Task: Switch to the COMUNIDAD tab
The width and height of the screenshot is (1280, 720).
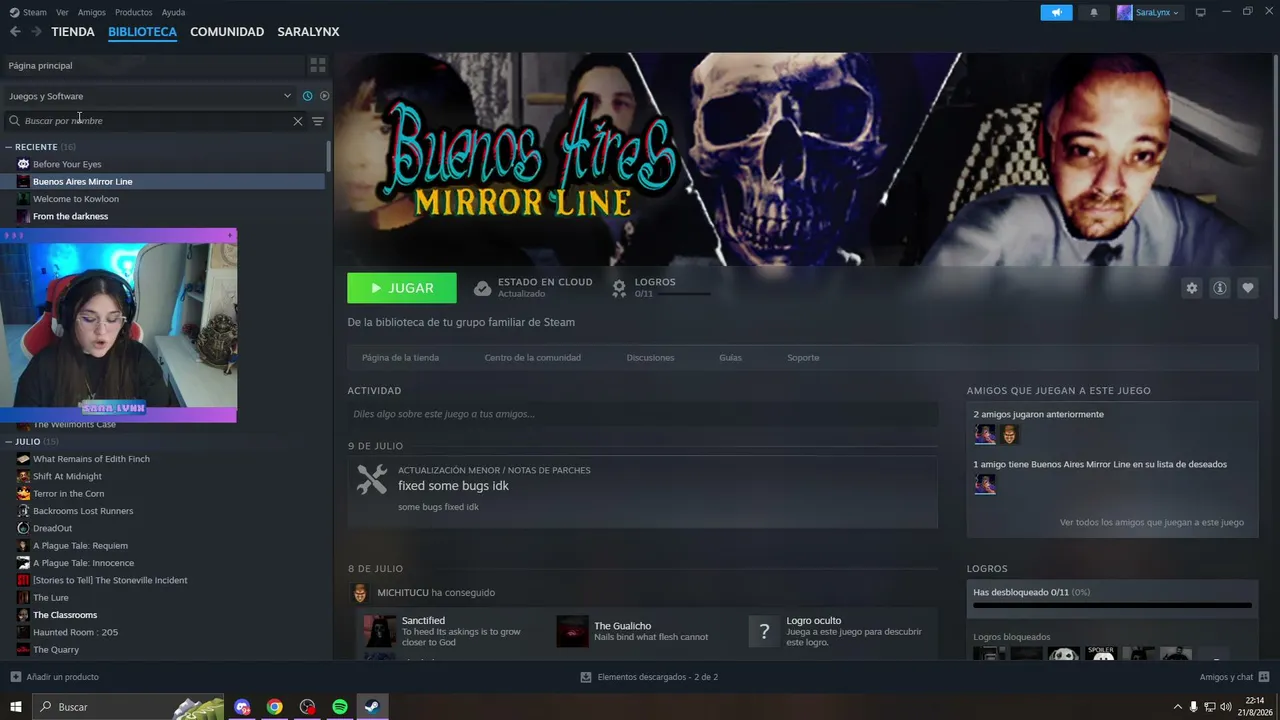Action: 227,32
